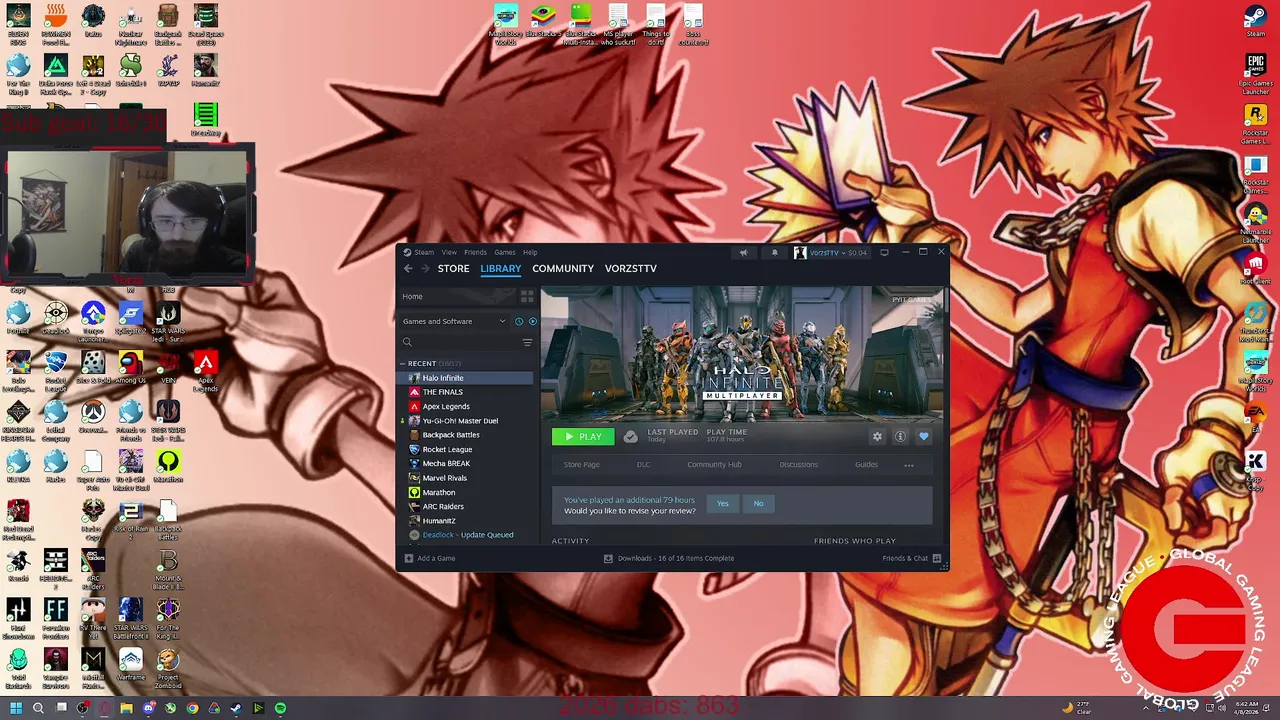Open the Help menu
Image resolution: width=1280 pixels, height=720 pixels.
(x=530, y=252)
